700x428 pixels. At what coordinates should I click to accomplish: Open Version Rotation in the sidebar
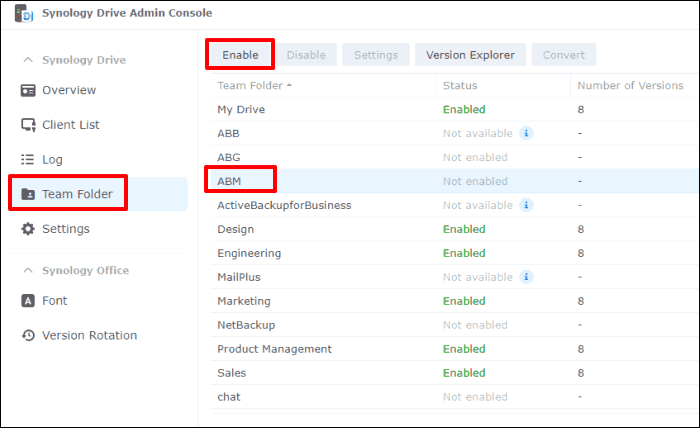tap(89, 335)
